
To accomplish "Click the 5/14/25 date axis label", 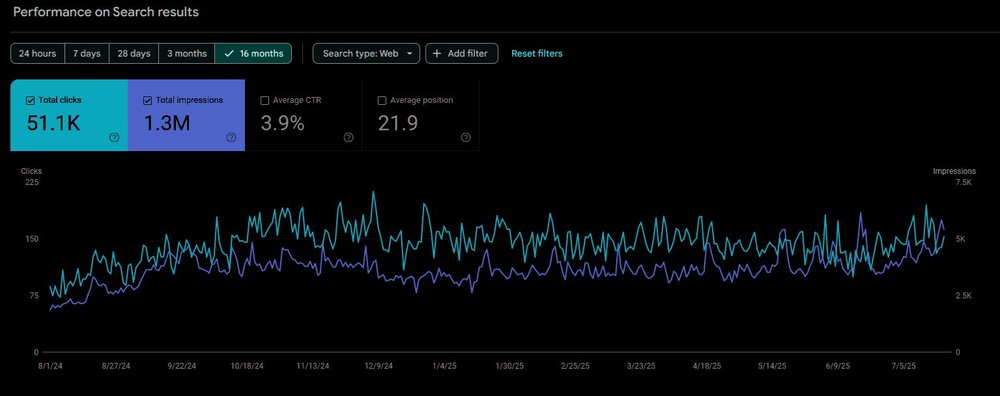I will point(772,366).
